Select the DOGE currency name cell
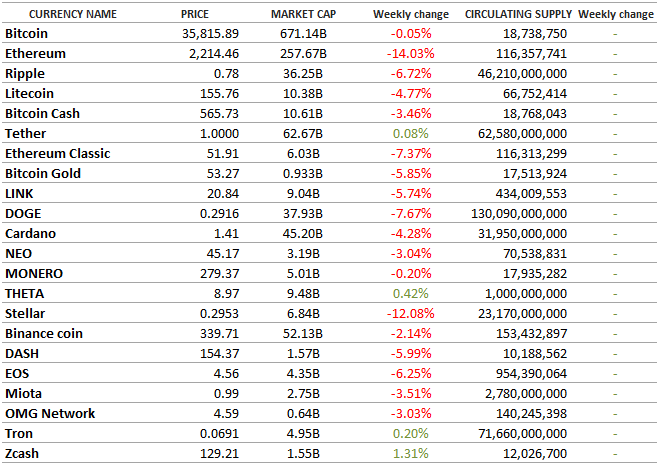 (23, 214)
